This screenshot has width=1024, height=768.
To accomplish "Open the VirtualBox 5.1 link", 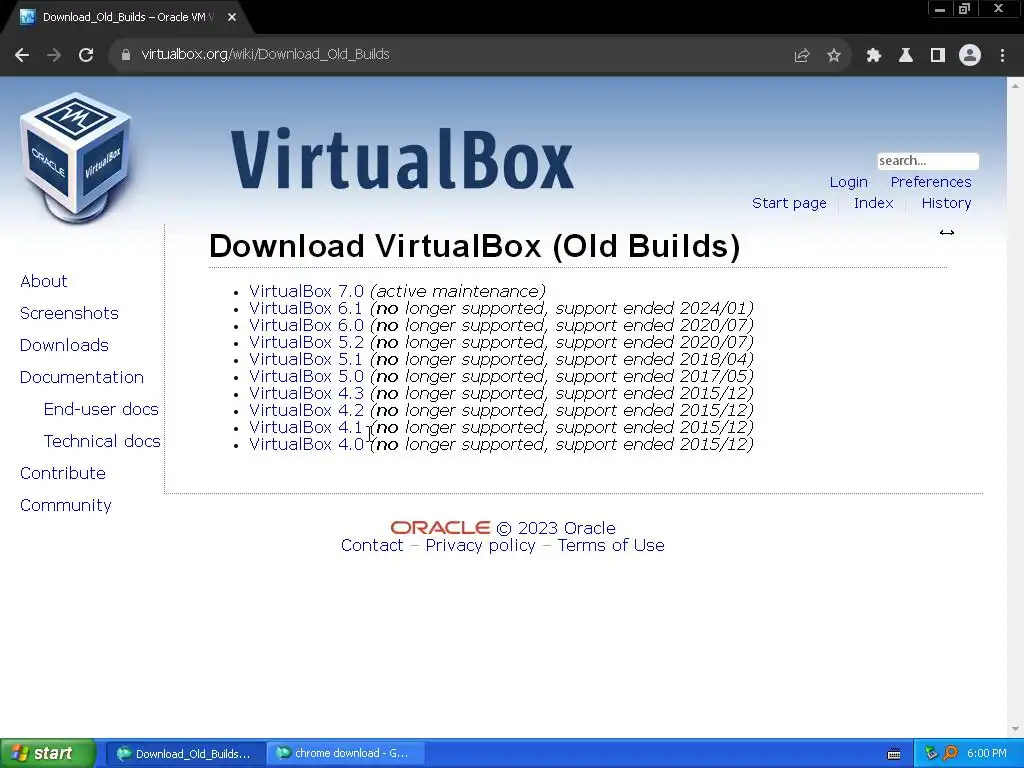I will [x=306, y=359].
